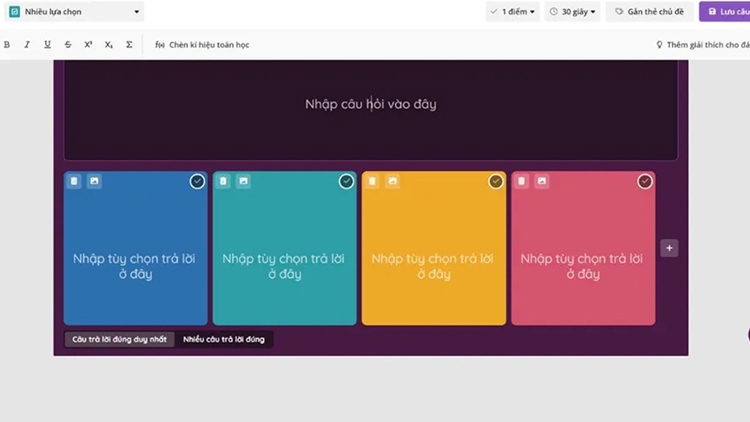The image size is (750, 422).
Task: Apply bold formatting
Action: (x=7, y=44)
